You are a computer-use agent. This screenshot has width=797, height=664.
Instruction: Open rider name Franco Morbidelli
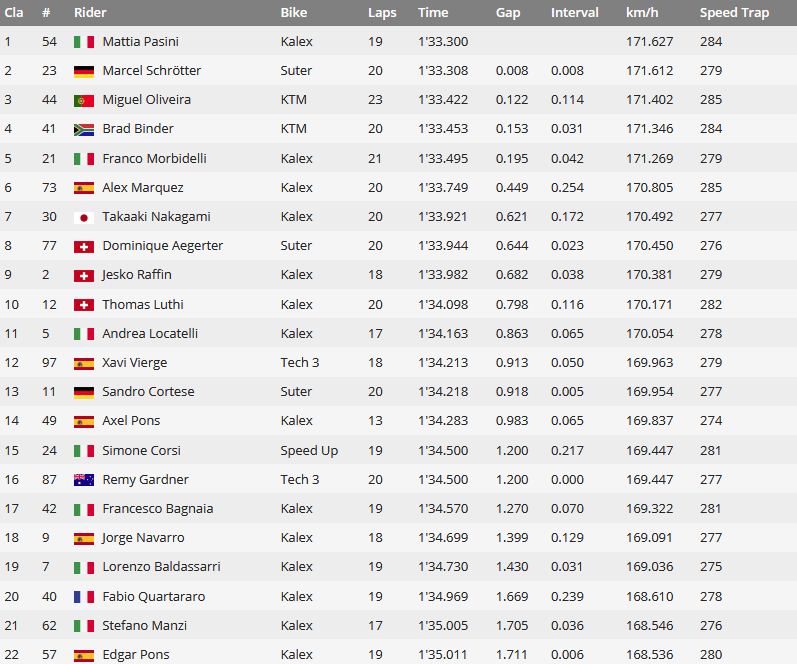pos(155,159)
